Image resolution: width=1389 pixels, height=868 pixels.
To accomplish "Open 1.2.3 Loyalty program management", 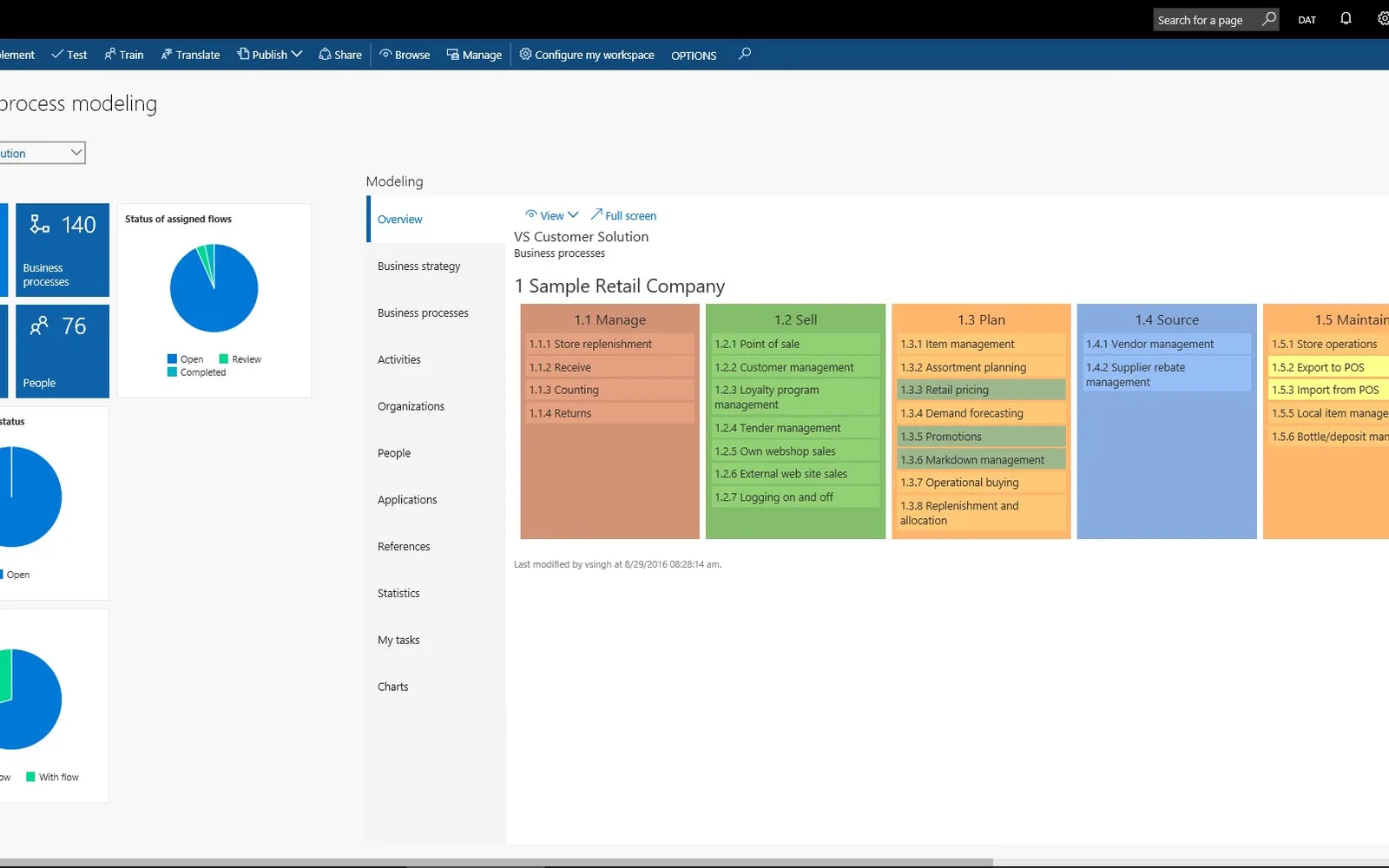I will (795, 398).
